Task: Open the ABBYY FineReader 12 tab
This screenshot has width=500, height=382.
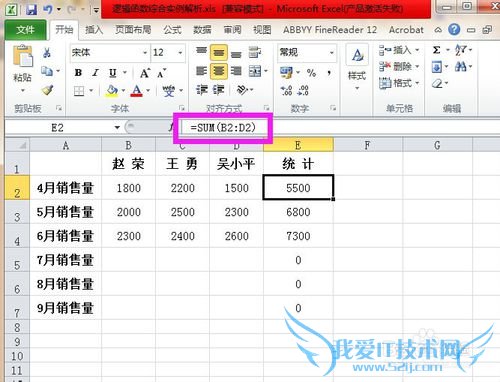Action: pos(330,30)
